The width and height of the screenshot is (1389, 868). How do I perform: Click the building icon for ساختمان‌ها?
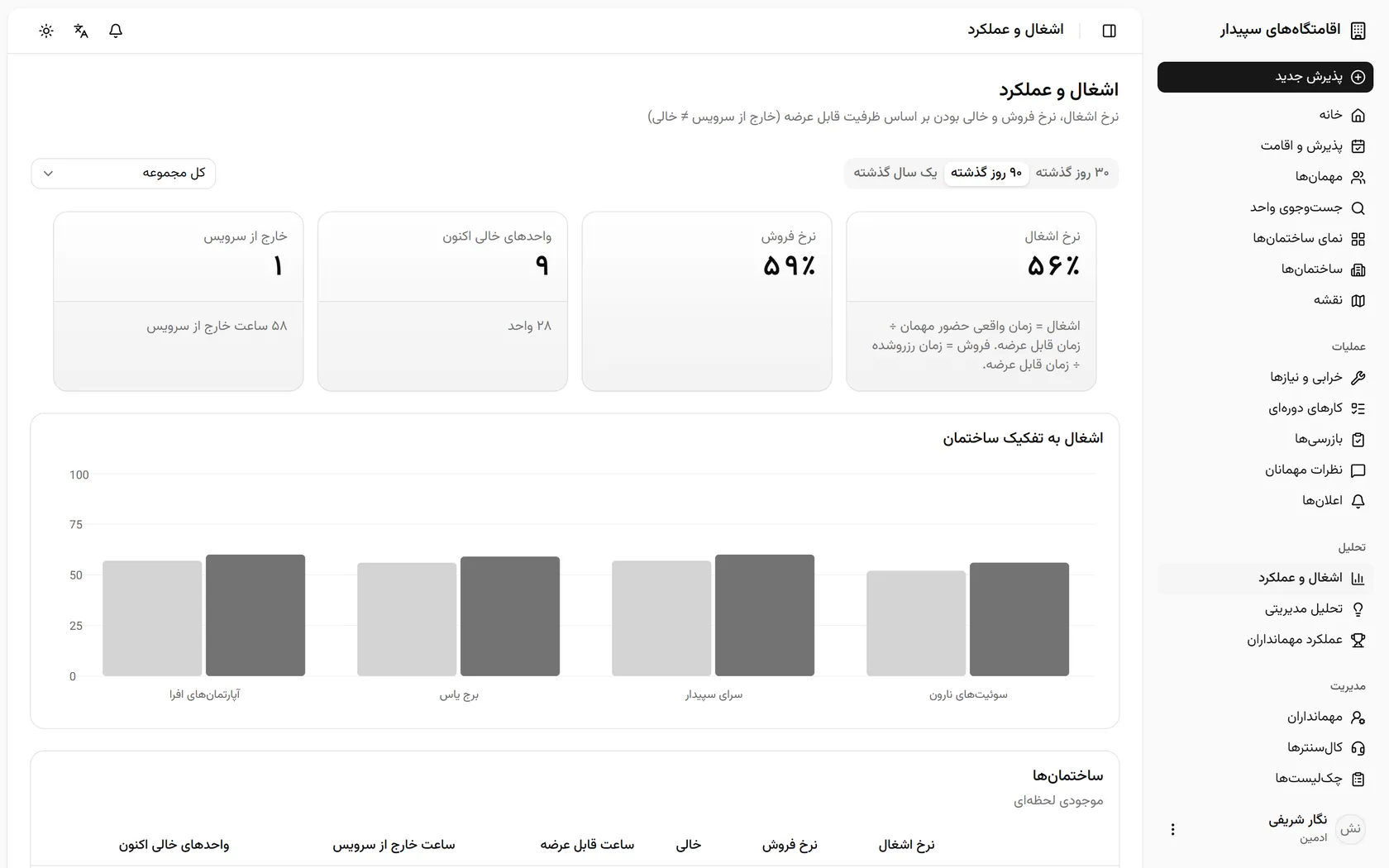tap(1358, 269)
